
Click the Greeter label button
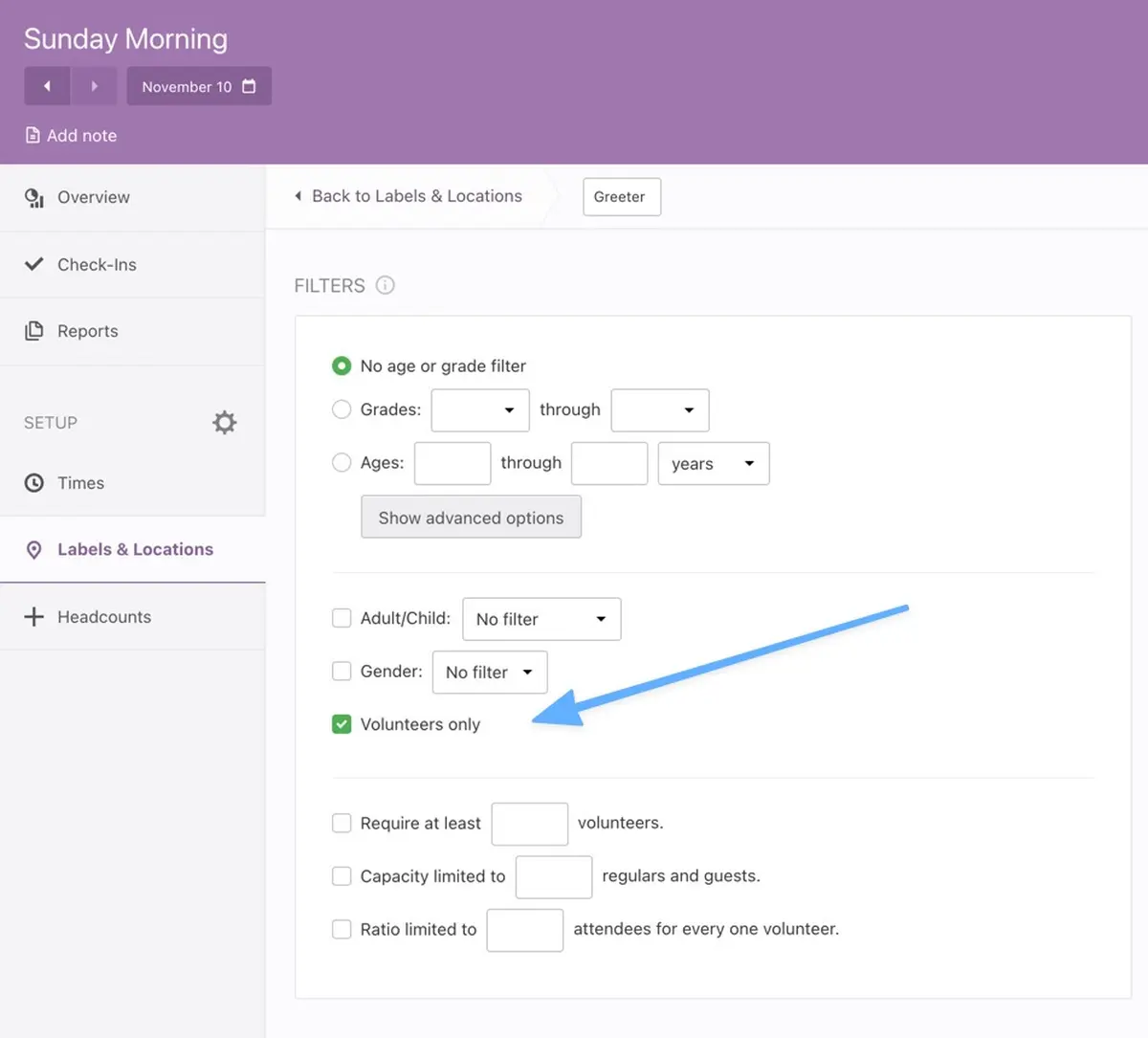622,197
